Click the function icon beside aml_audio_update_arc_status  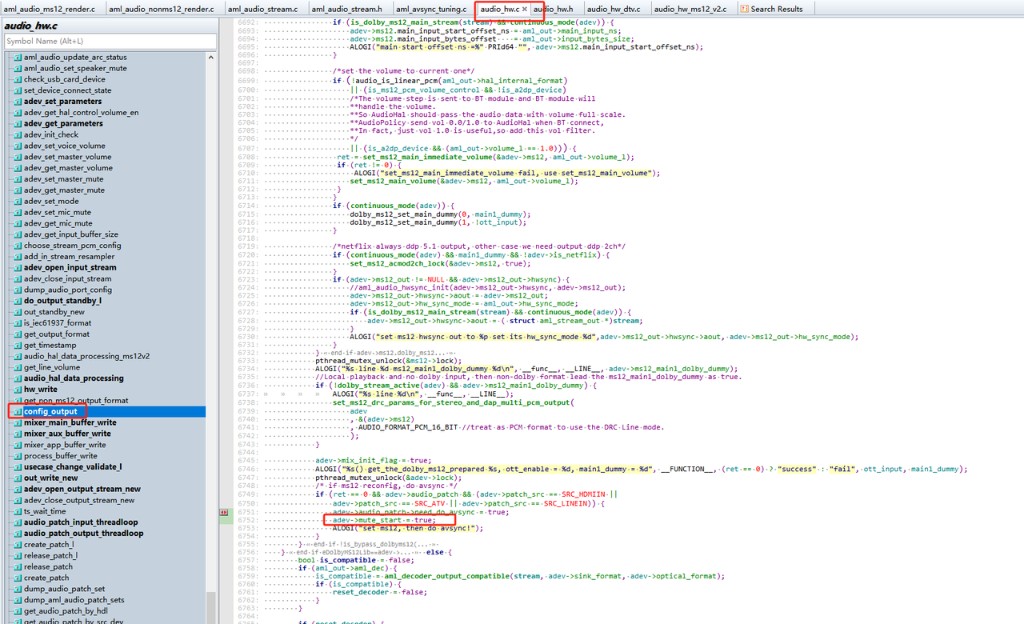[18, 57]
